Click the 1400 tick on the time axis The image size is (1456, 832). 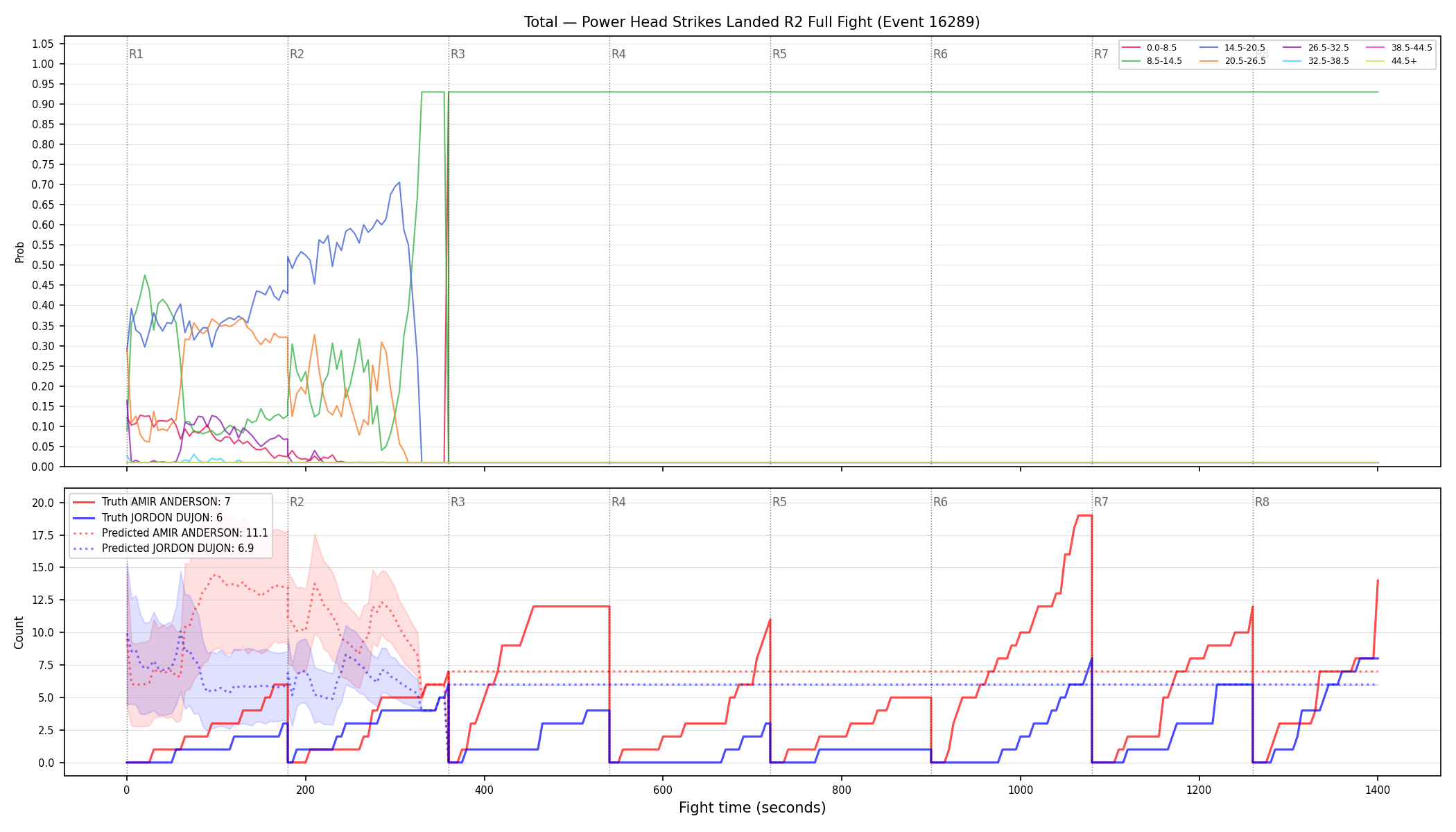coord(1378,790)
